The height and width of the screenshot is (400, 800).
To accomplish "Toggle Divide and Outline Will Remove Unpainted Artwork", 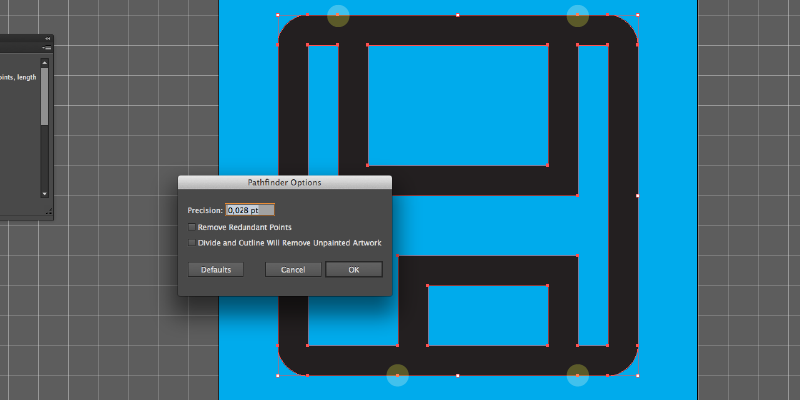I will coord(192,243).
